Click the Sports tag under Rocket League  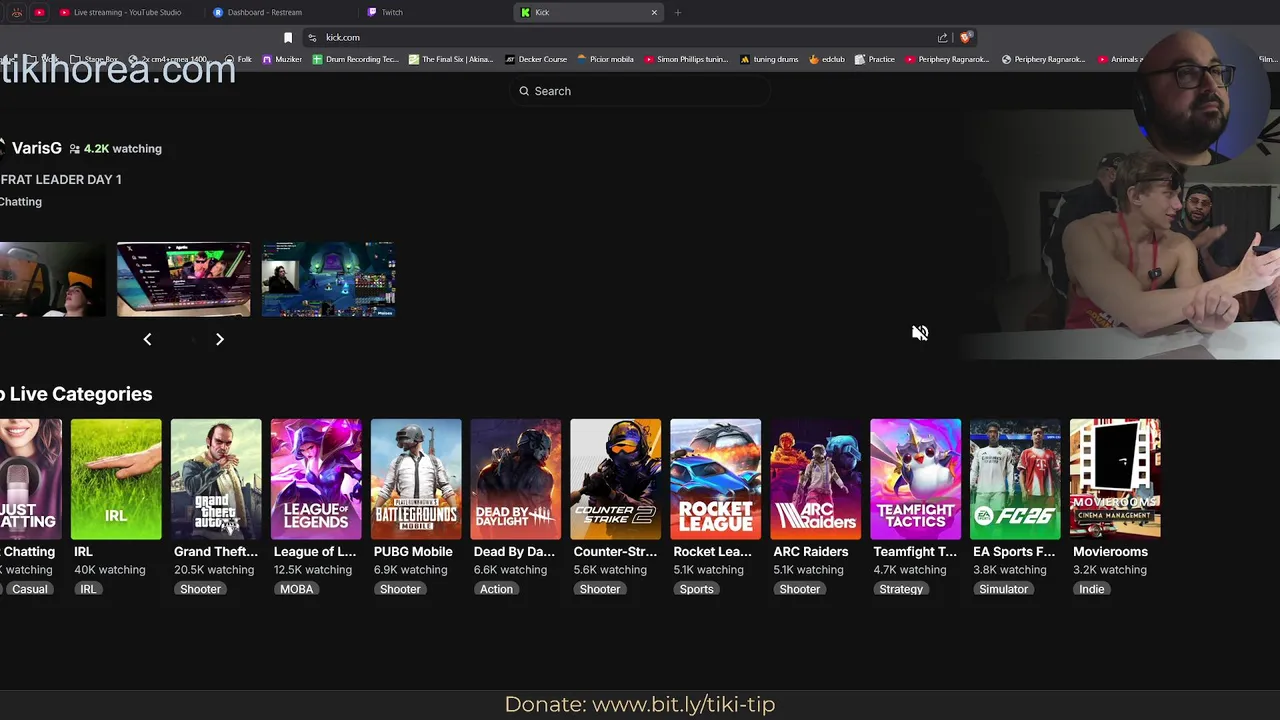[x=696, y=589]
